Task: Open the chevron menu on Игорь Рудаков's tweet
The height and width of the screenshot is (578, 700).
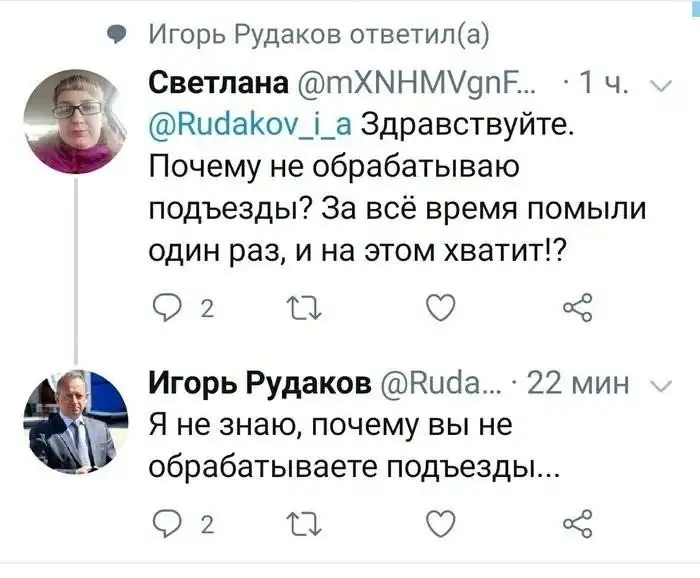Action: point(661,387)
